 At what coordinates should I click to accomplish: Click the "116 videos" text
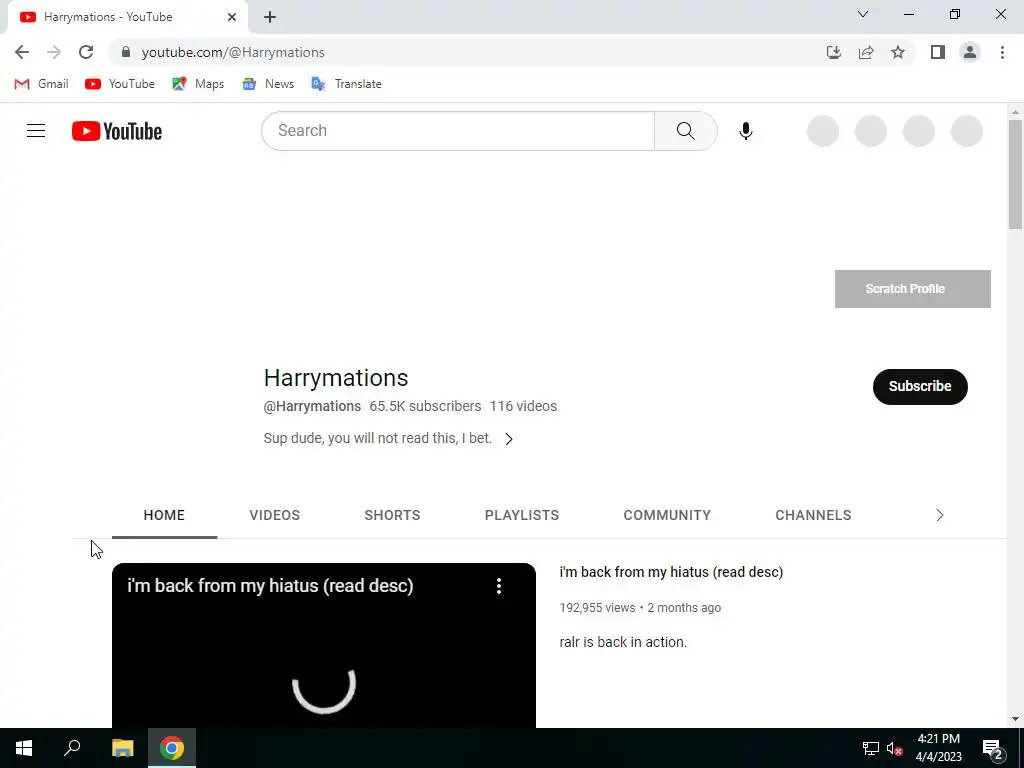523,406
